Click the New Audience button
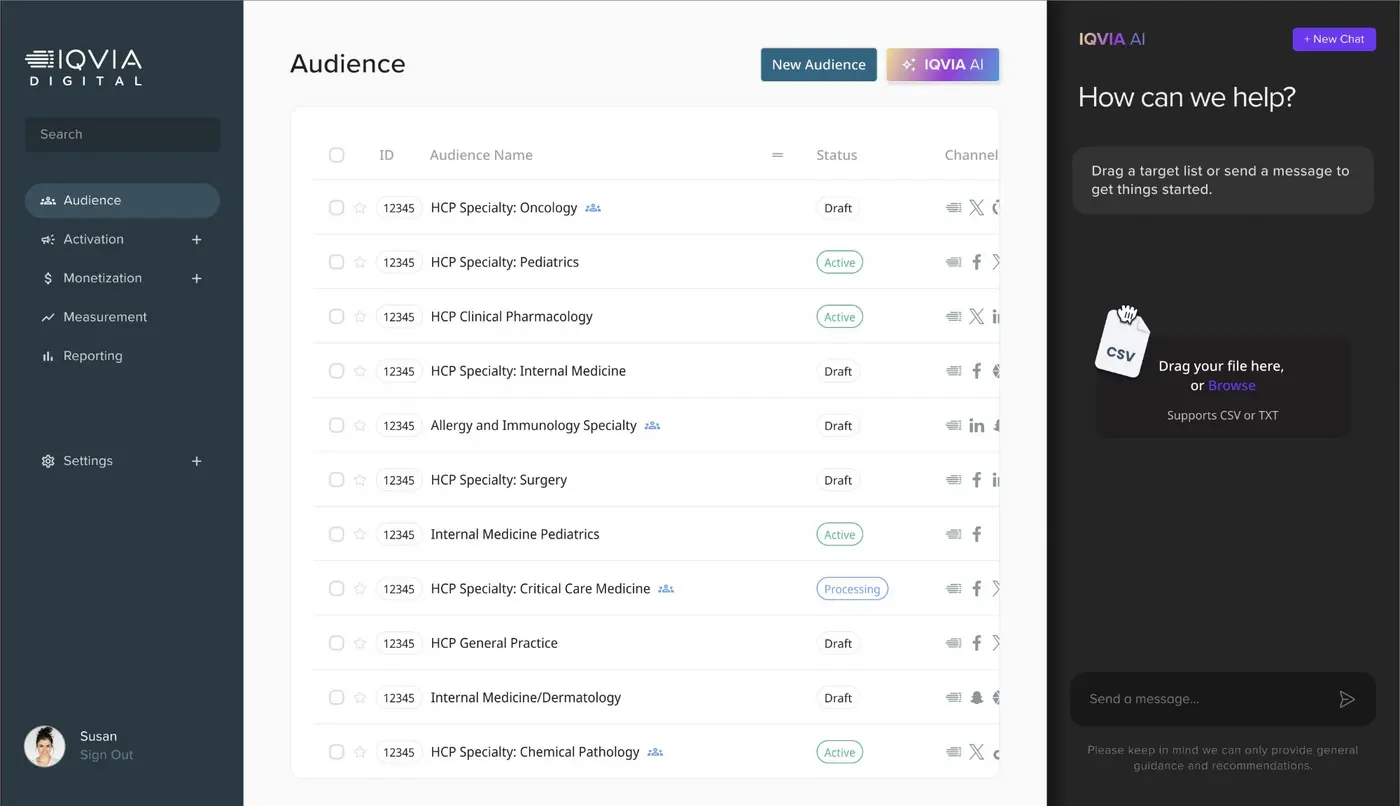Image resolution: width=1400 pixels, height=806 pixels. [x=818, y=65]
